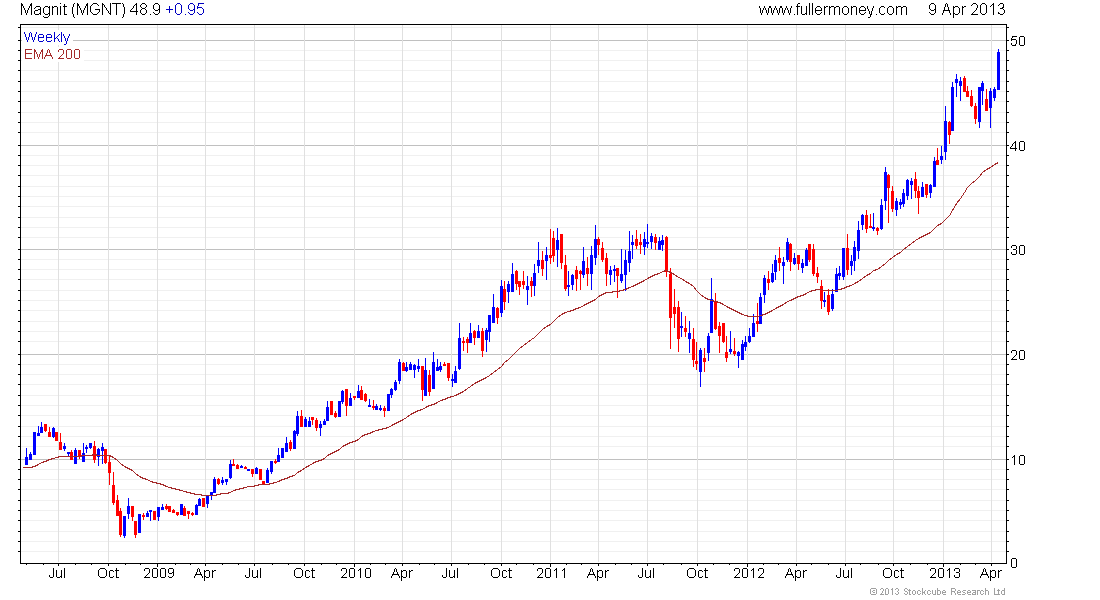This screenshot has width=1100, height=600.
Task: Click the y-axis label 40
Action: pos(1018,146)
